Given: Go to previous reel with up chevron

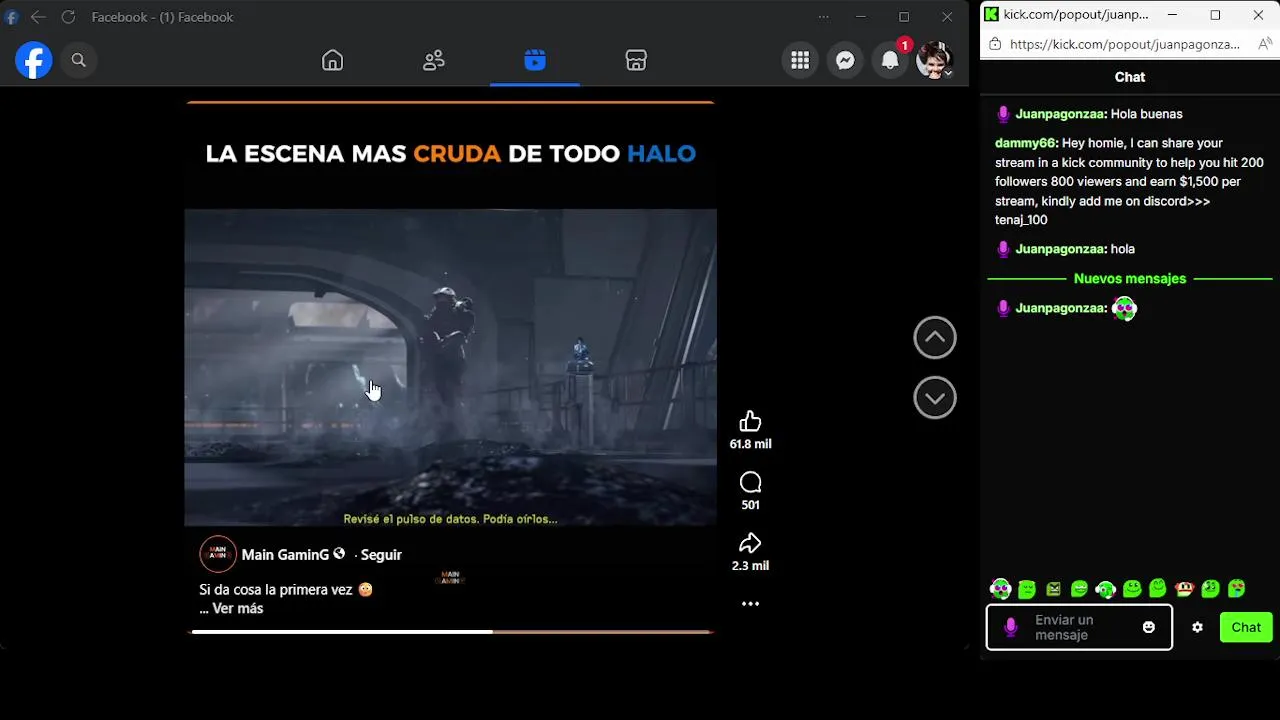Looking at the screenshot, I should click(935, 338).
